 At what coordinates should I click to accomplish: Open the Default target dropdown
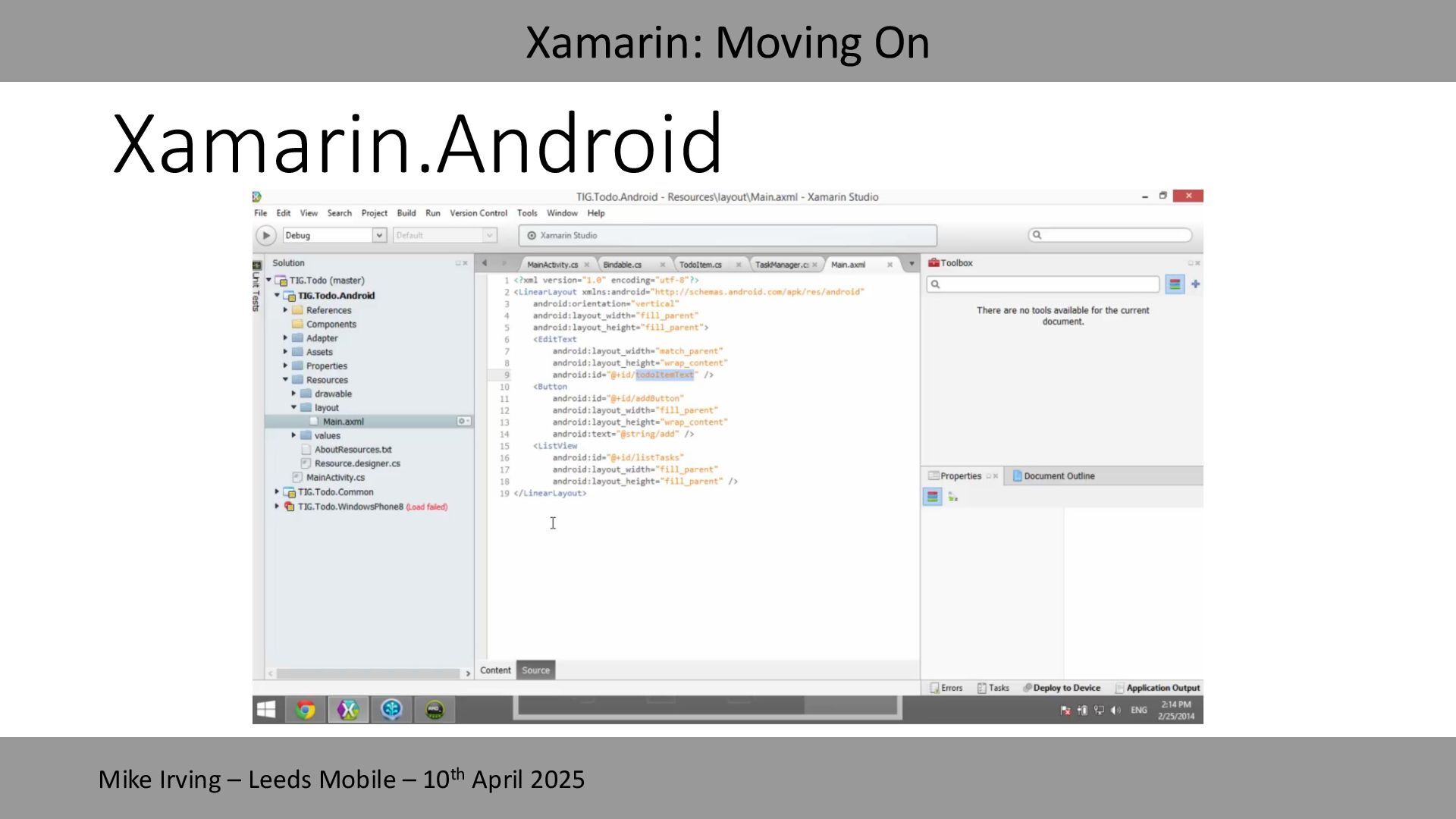click(x=445, y=236)
